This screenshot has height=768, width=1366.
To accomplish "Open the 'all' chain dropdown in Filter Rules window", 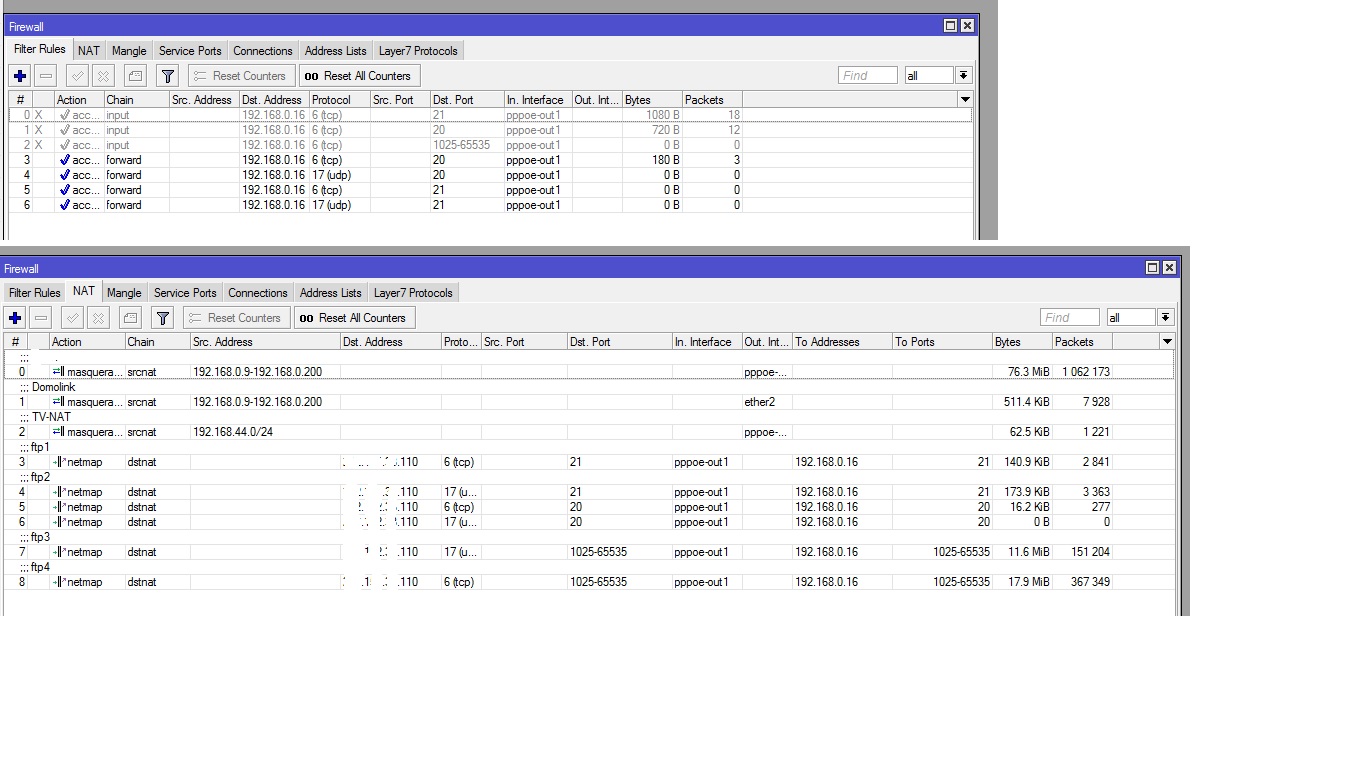I will (x=963, y=76).
